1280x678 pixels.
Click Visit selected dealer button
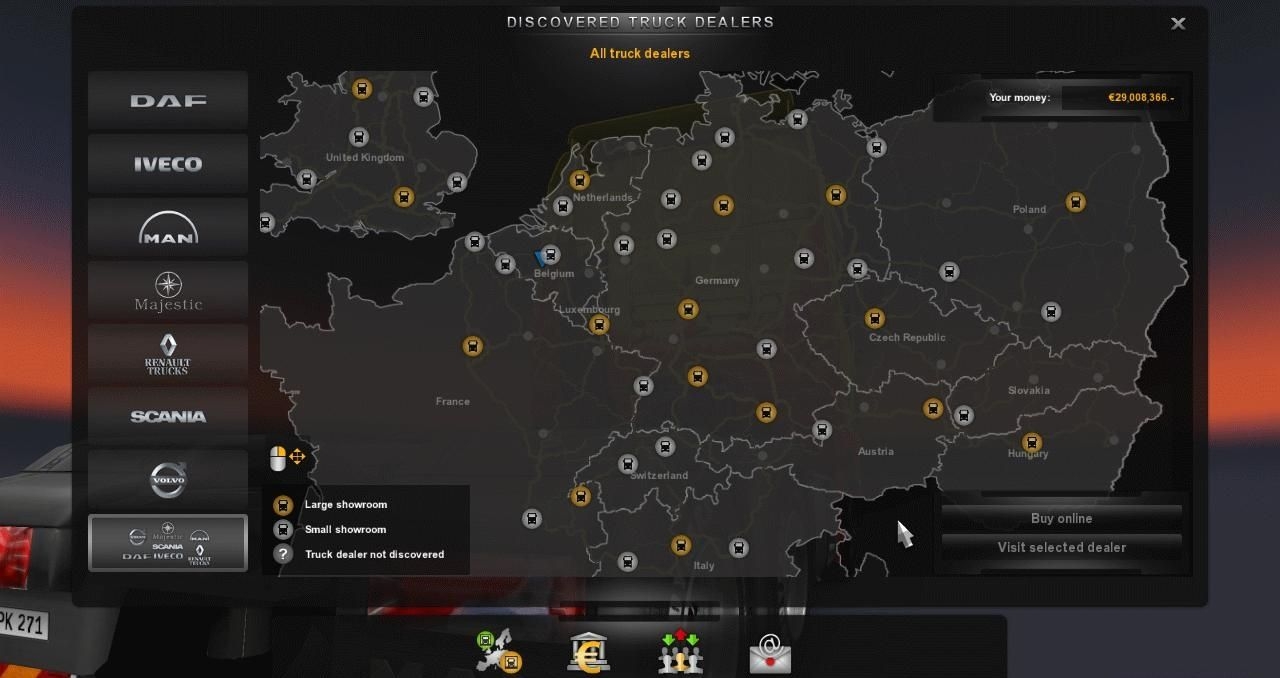tap(1061, 547)
